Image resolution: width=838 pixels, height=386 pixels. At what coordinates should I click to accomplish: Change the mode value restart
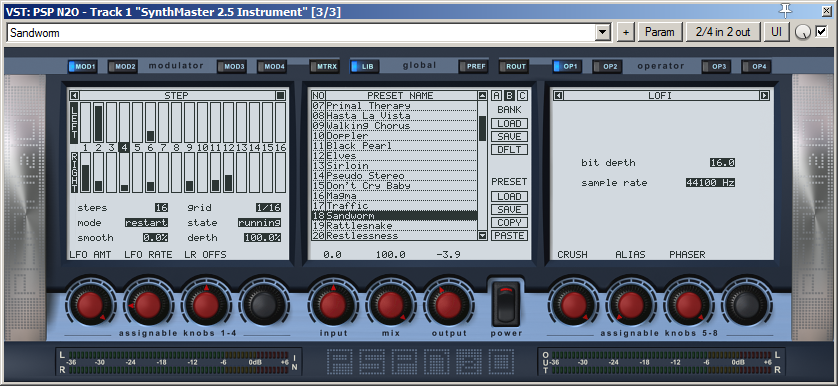146,223
